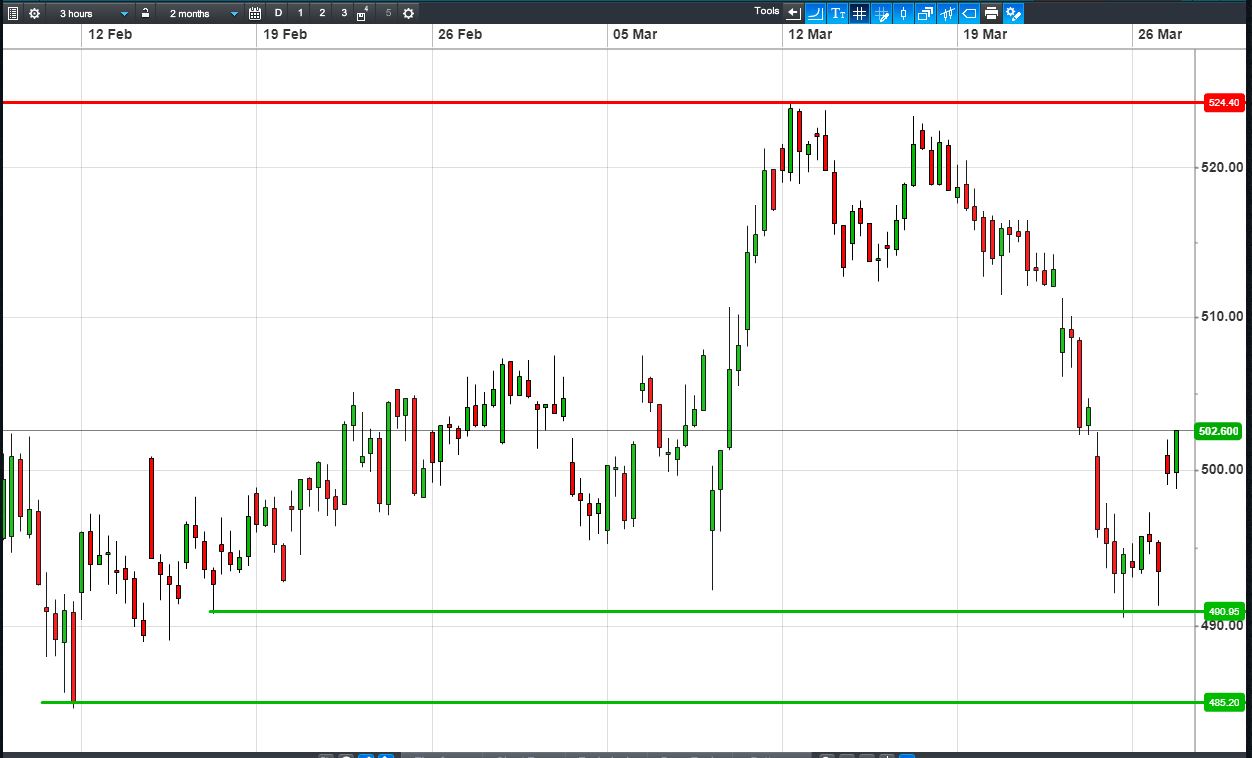Save layout to slot 4 disk icon

point(362,13)
